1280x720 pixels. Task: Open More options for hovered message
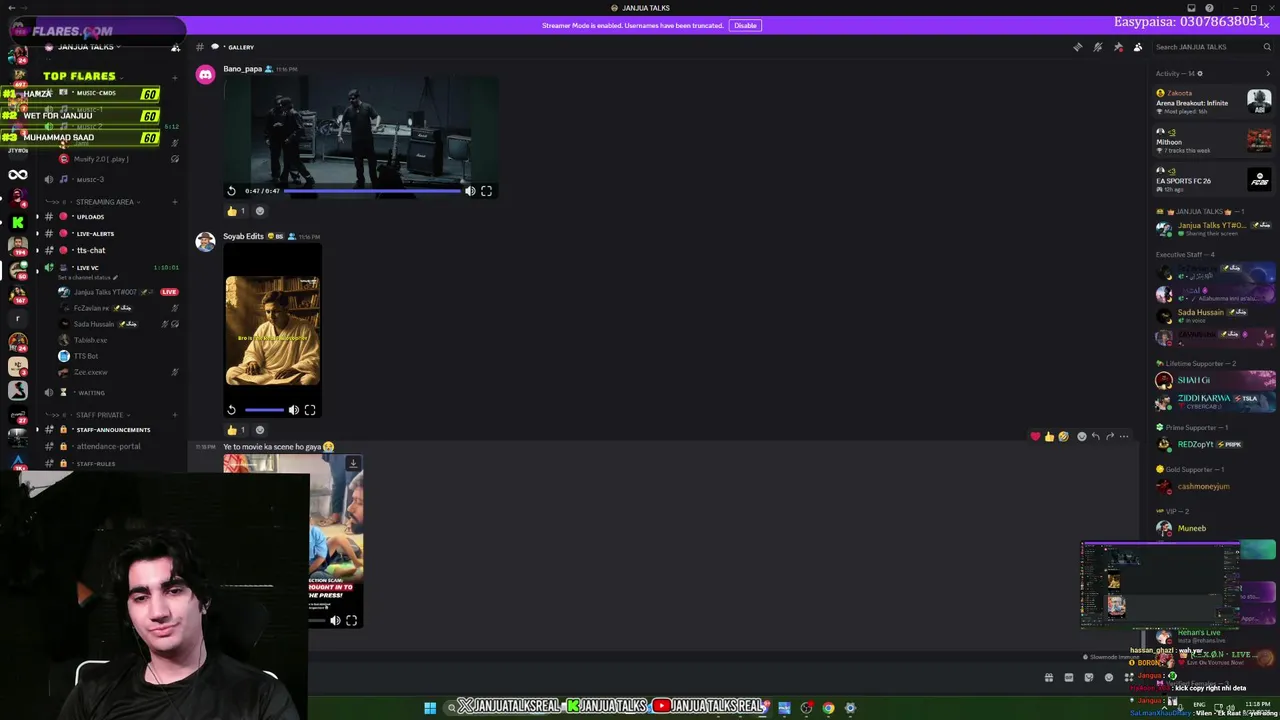coord(1124,437)
